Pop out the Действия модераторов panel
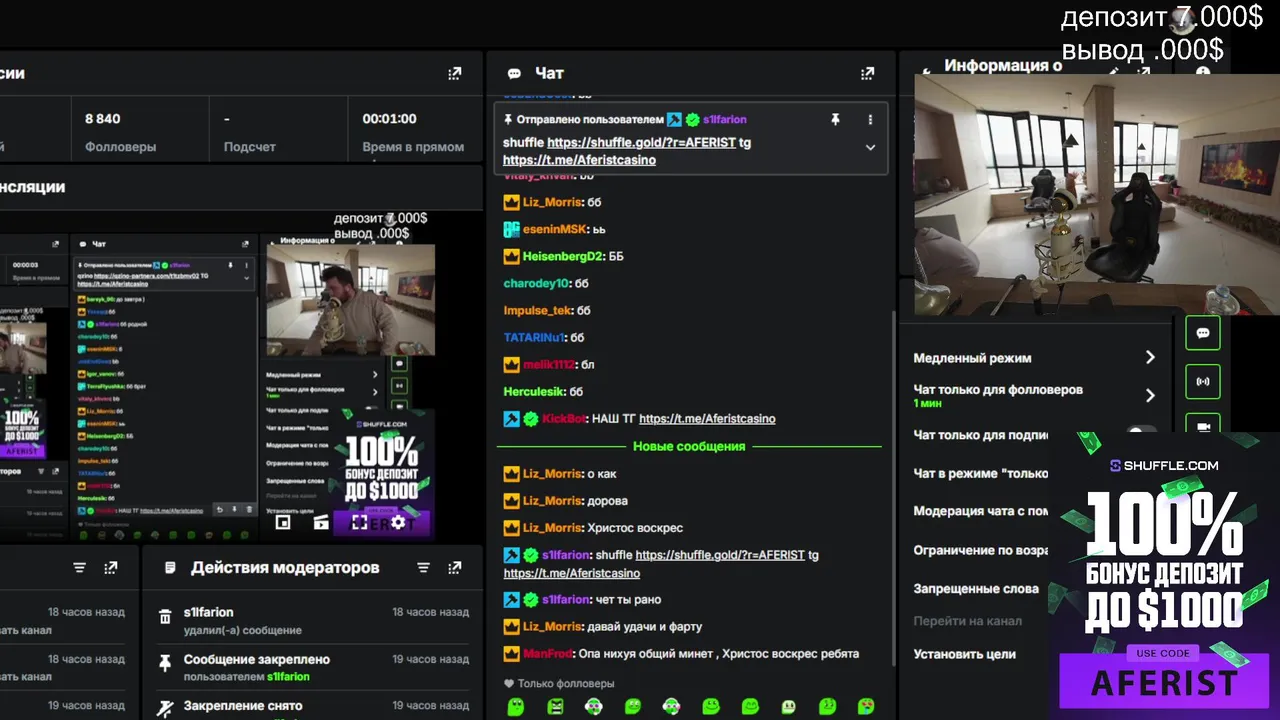This screenshot has width=1280, height=720. 455,567
